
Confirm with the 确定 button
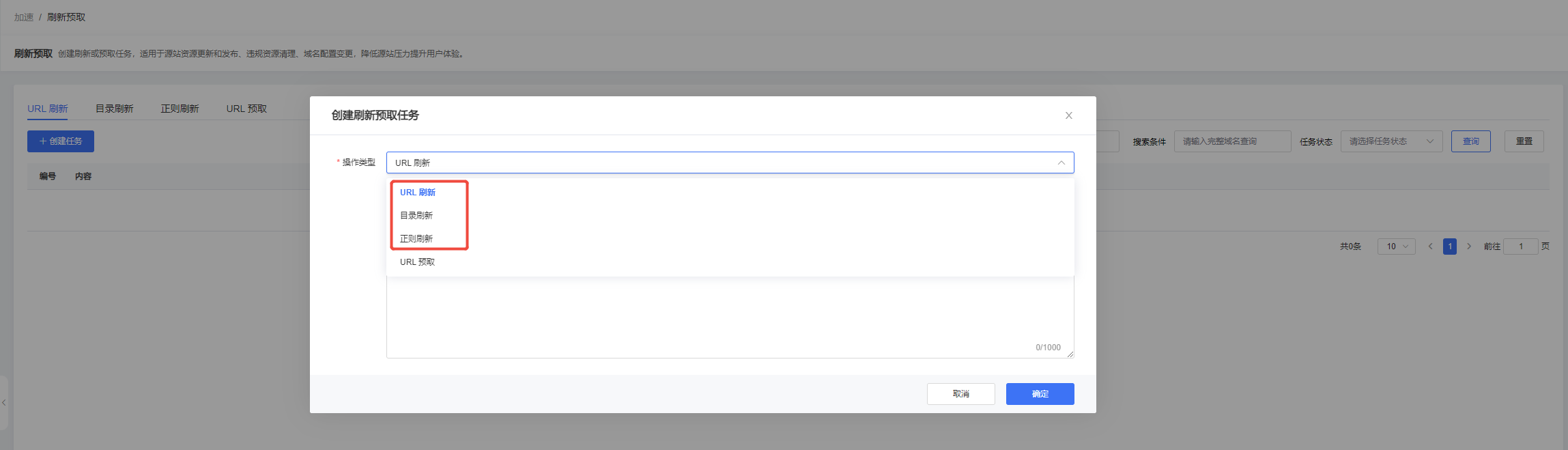tap(1040, 394)
